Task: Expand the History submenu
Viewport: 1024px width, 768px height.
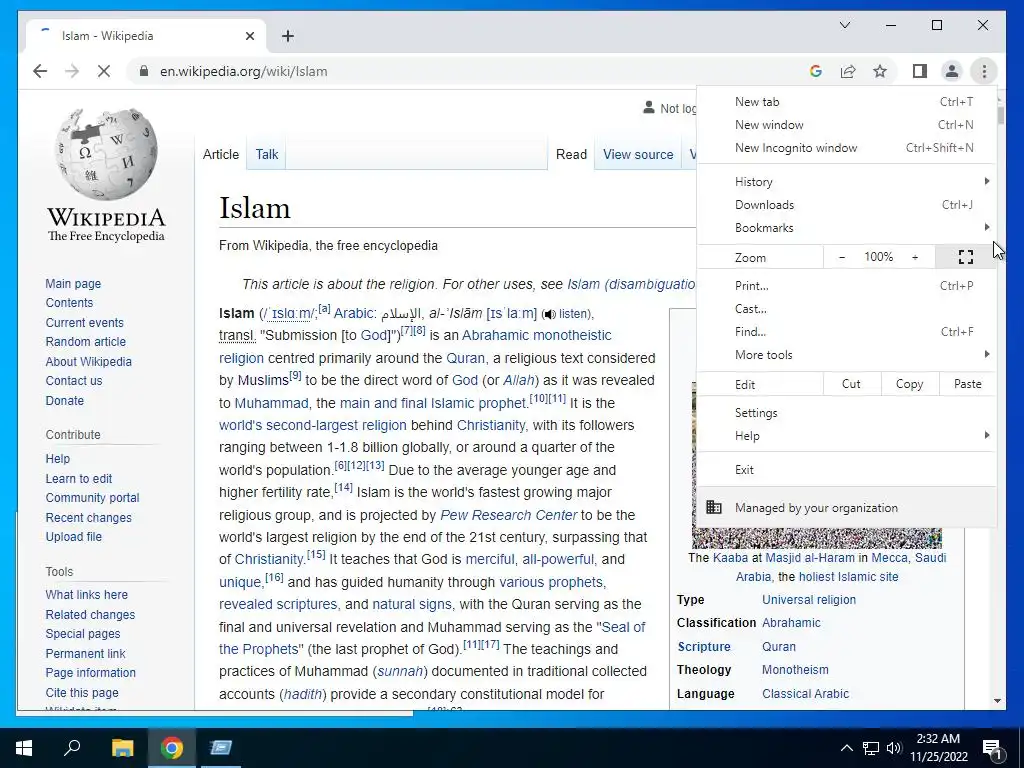Action: 846,182
